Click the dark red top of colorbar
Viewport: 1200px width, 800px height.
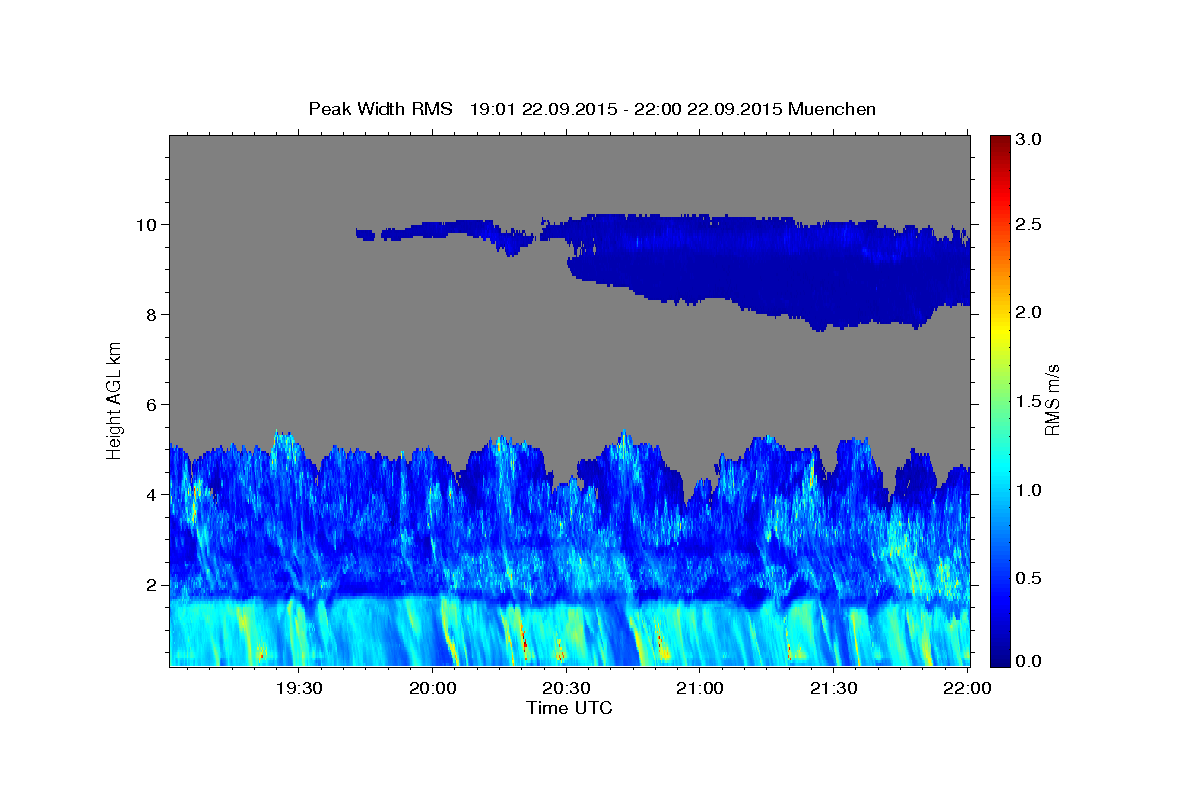tap(999, 145)
